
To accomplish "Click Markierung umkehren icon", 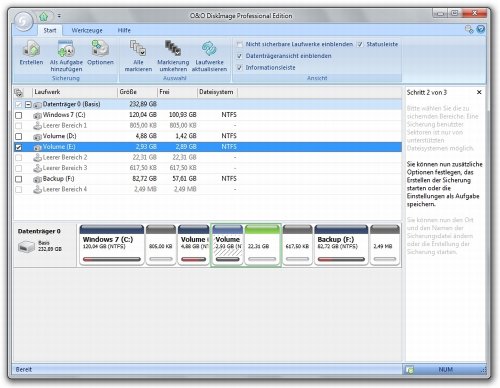I will [173, 49].
